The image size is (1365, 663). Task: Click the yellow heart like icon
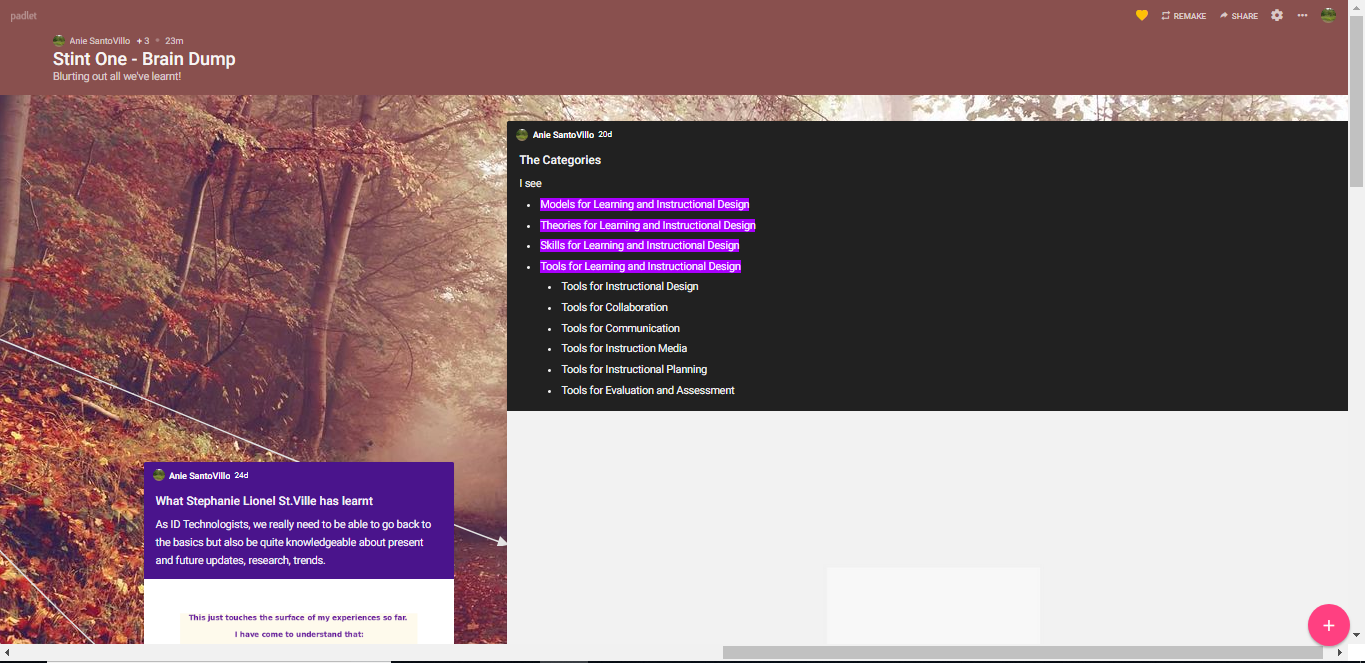(x=1142, y=15)
